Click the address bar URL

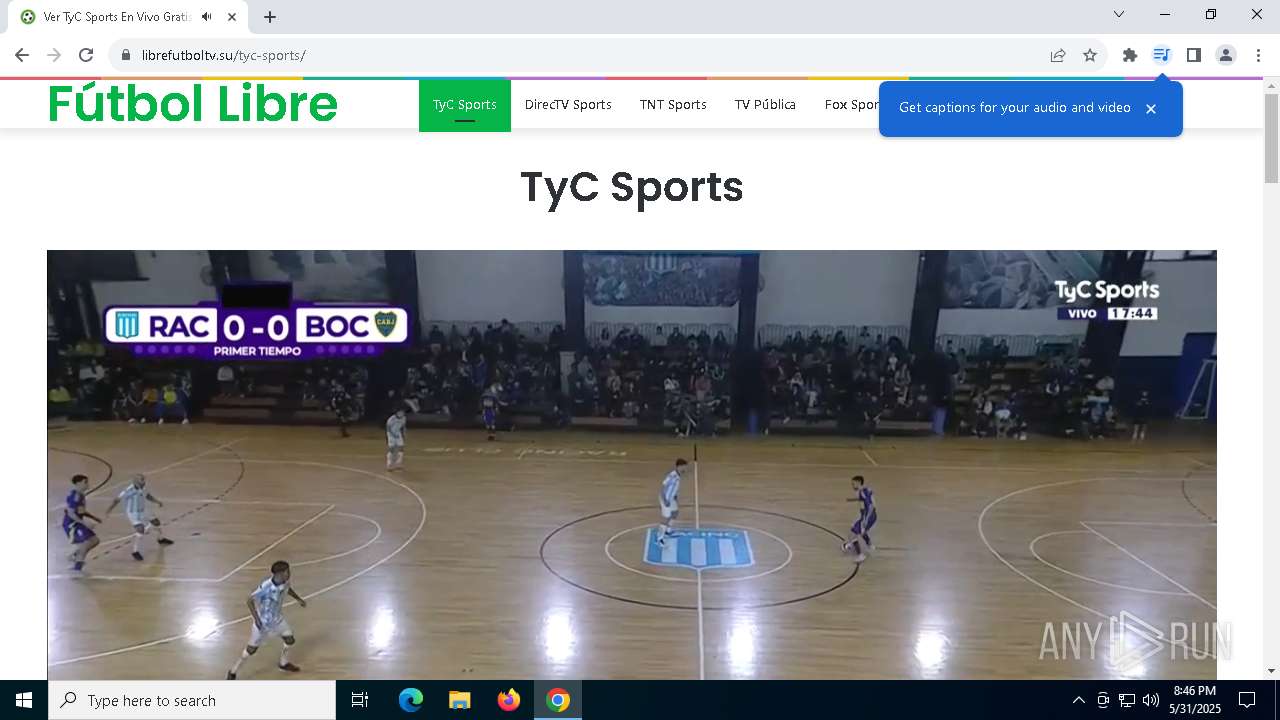[224, 55]
